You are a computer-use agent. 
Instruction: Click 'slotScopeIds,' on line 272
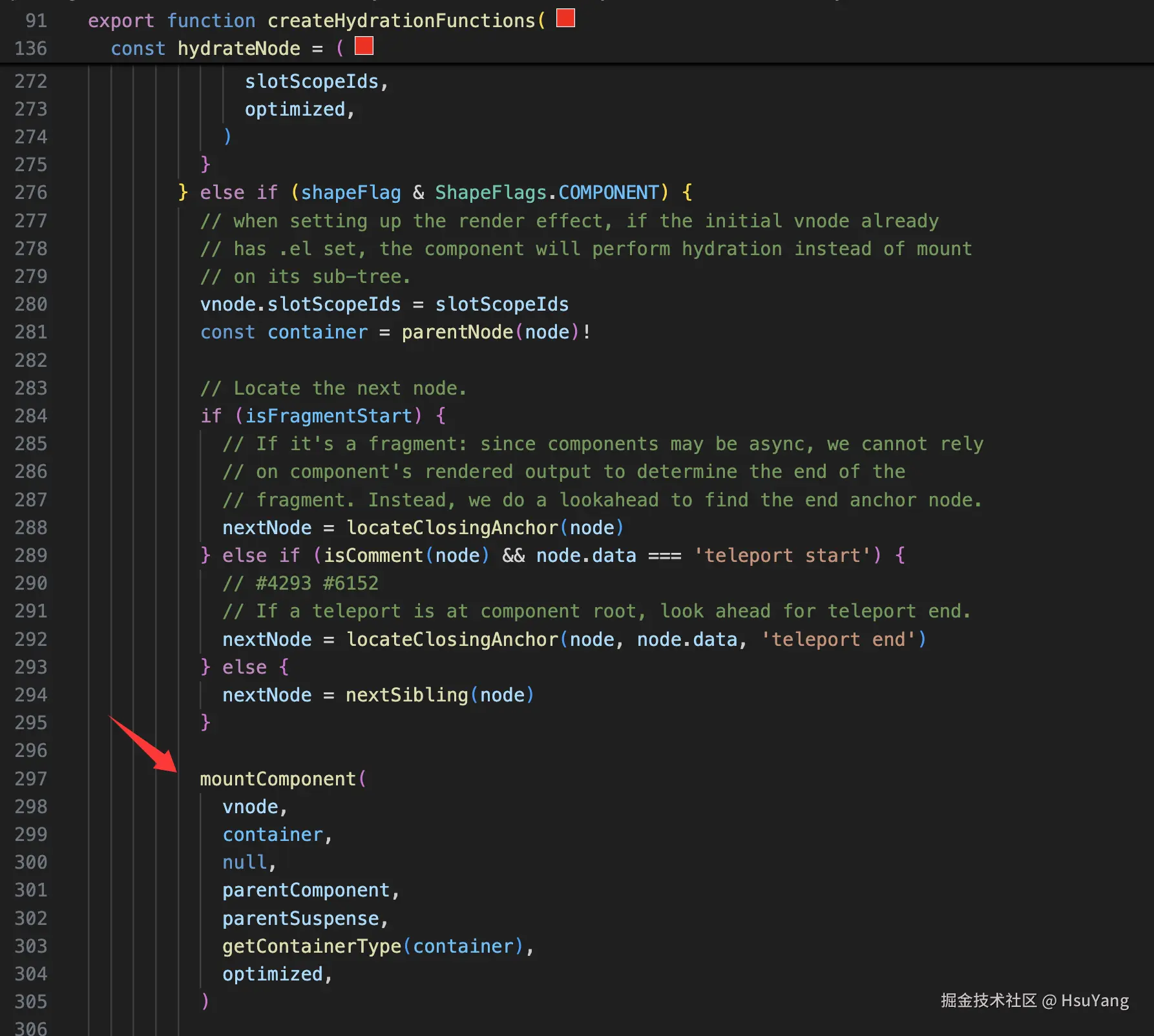click(317, 81)
